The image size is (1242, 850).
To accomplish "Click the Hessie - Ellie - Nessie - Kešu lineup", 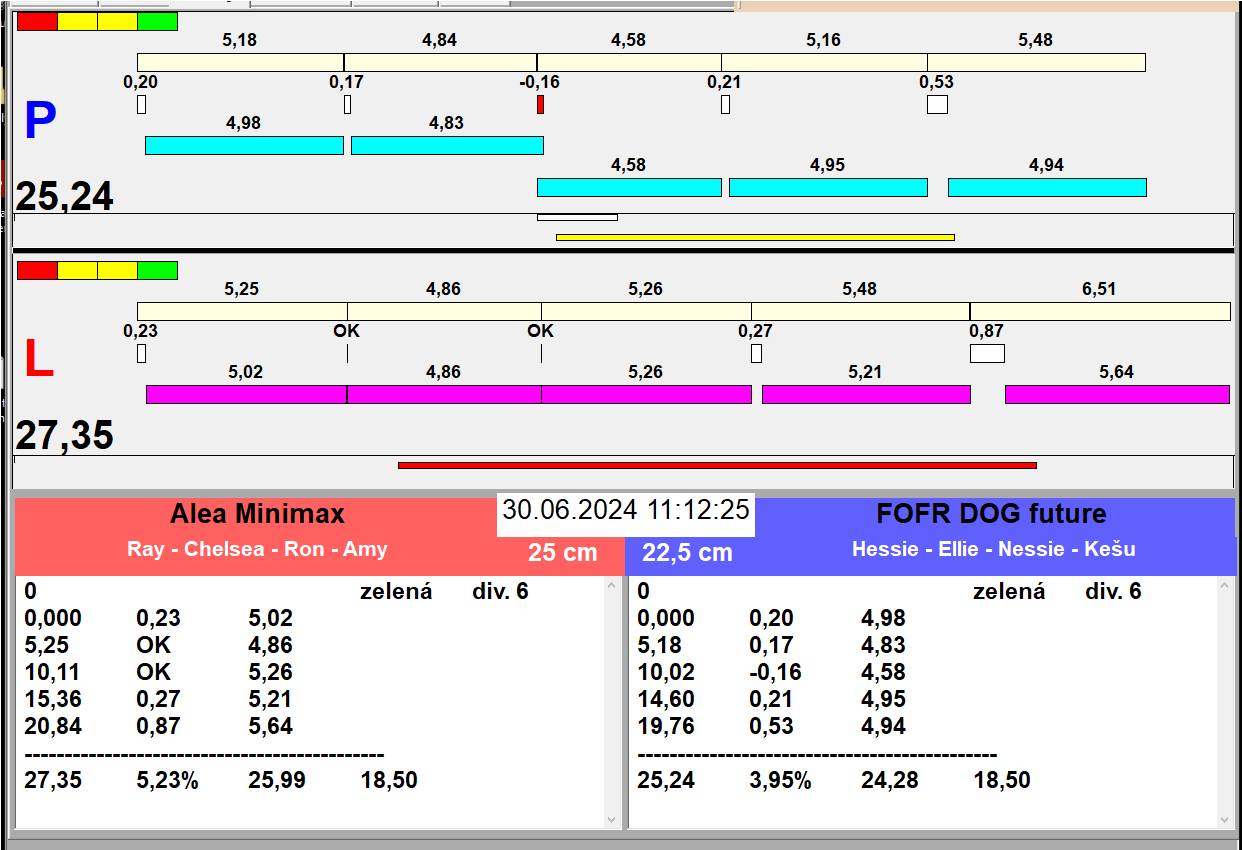I will (994, 549).
